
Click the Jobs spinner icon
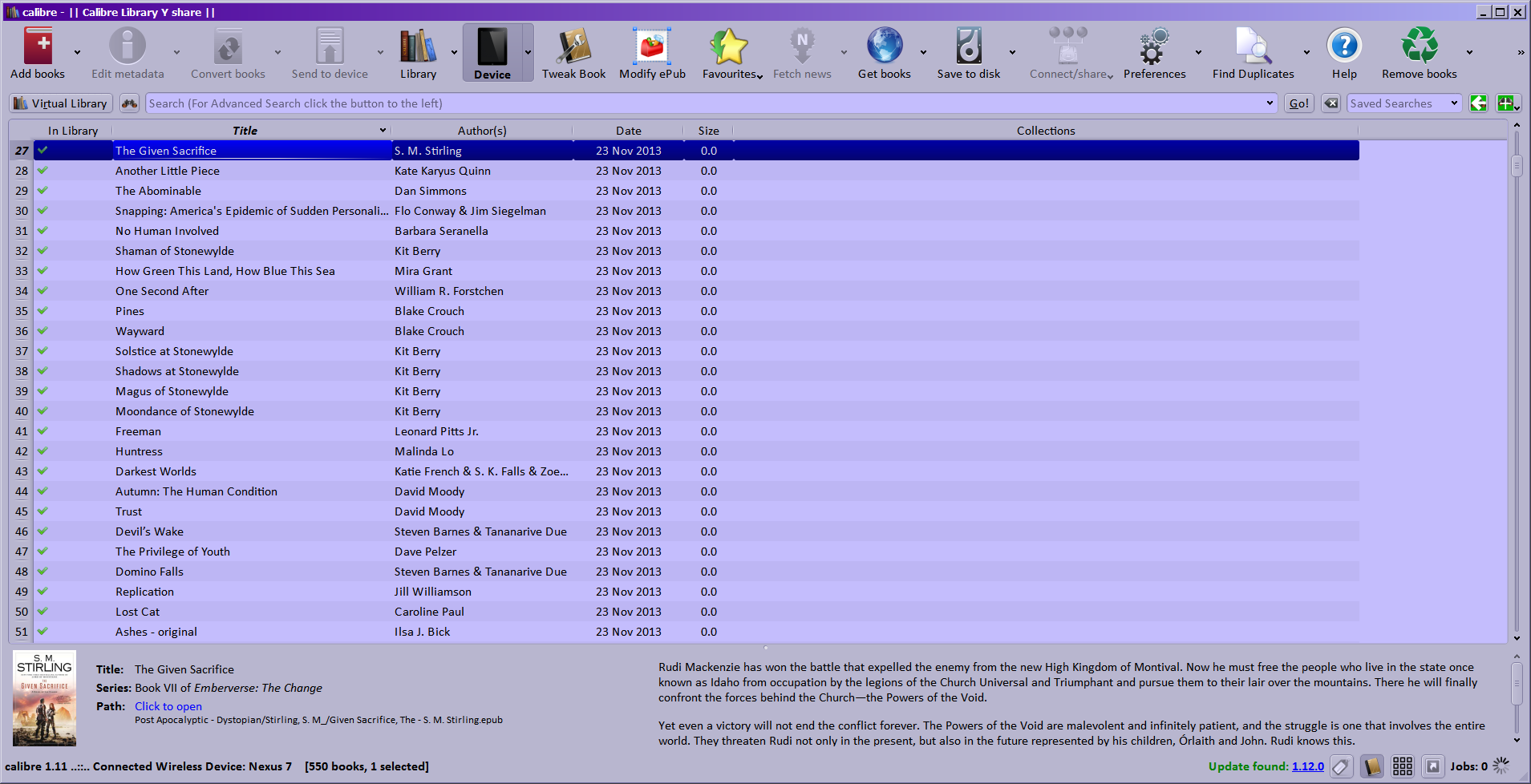click(x=1501, y=766)
